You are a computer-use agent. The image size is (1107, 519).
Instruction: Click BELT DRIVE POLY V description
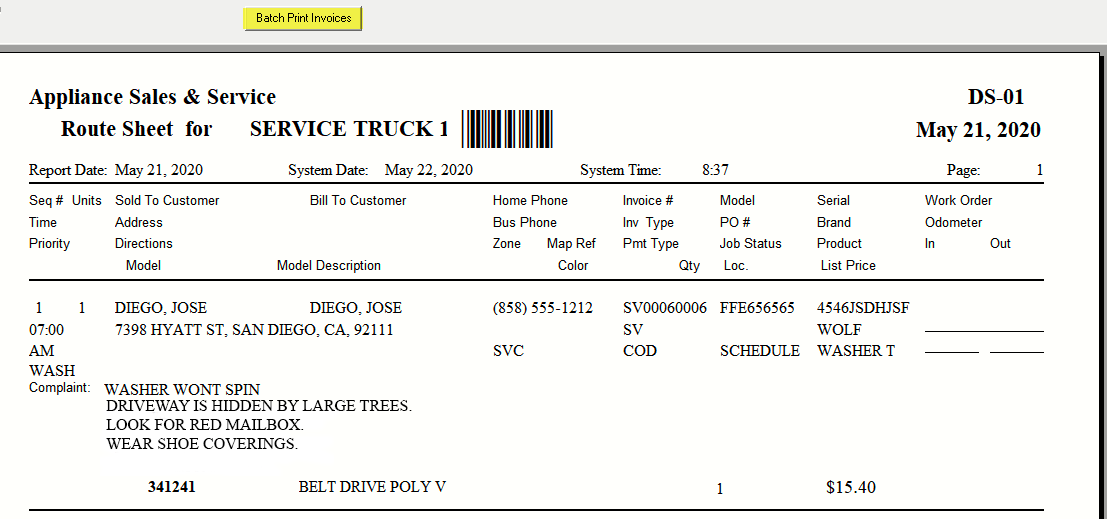[372, 487]
